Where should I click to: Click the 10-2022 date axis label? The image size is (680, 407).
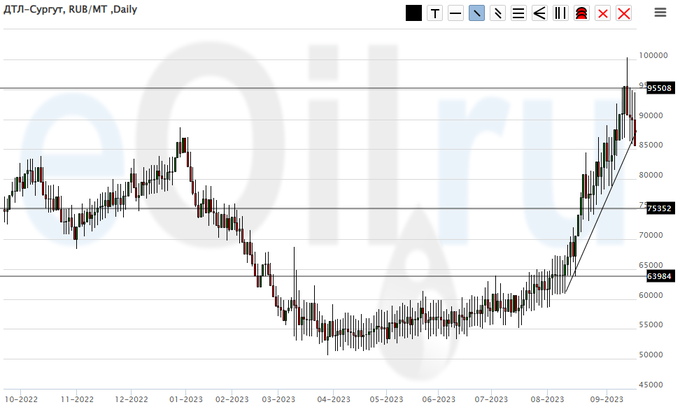point(23,397)
